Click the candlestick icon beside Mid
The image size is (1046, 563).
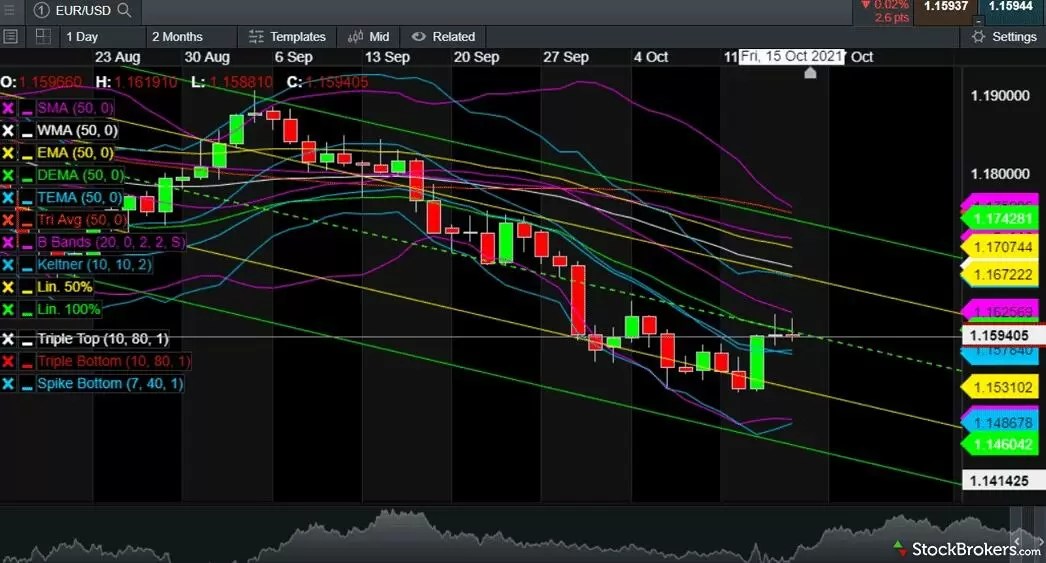356,37
